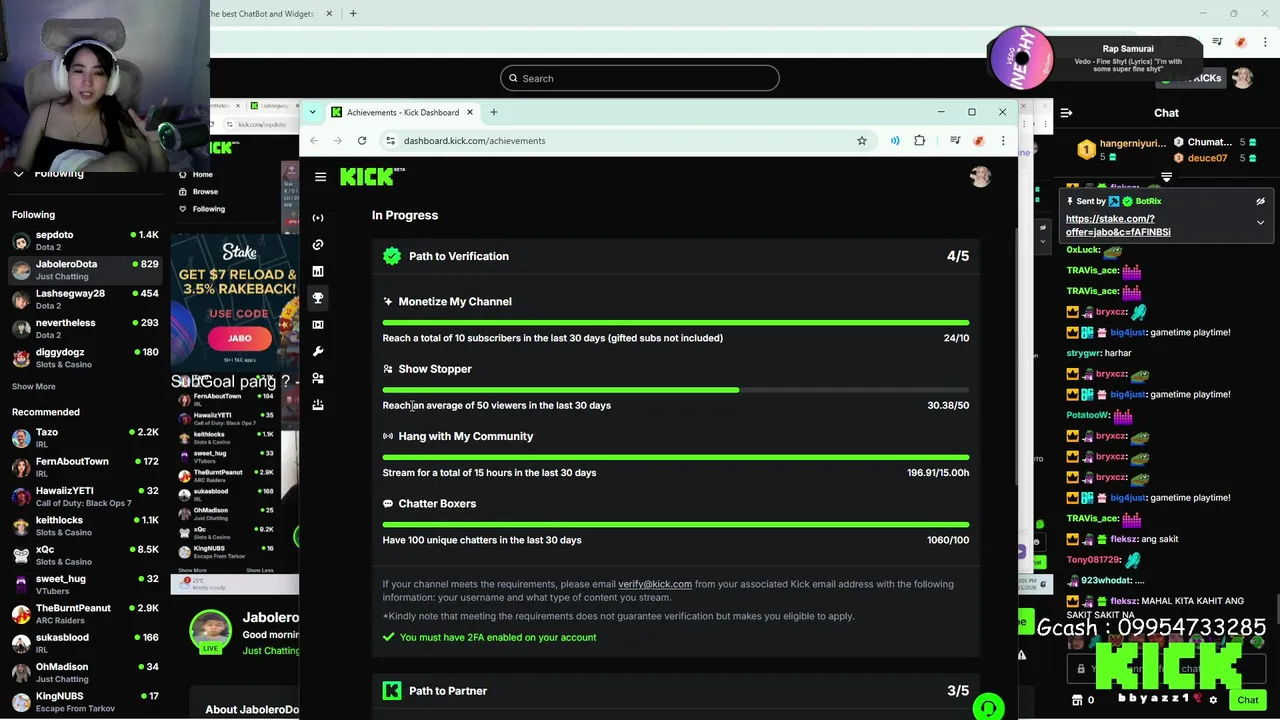Open a new tab next to Achievements tab
Screen dimensions: 1280x720
[x=494, y=112]
